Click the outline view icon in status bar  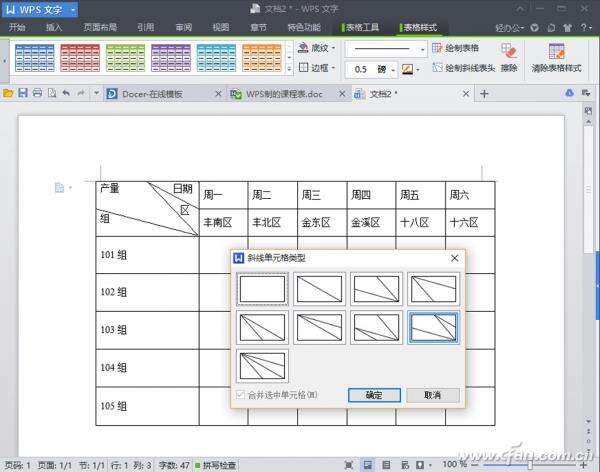(x=386, y=465)
